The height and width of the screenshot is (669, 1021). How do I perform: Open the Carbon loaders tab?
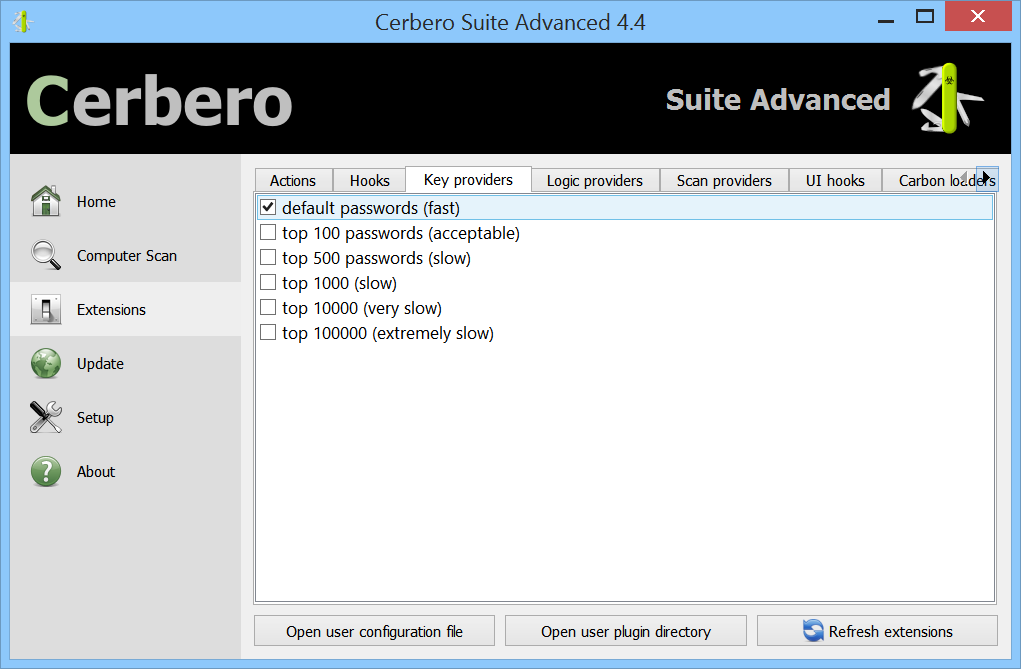[x=931, y=180]
